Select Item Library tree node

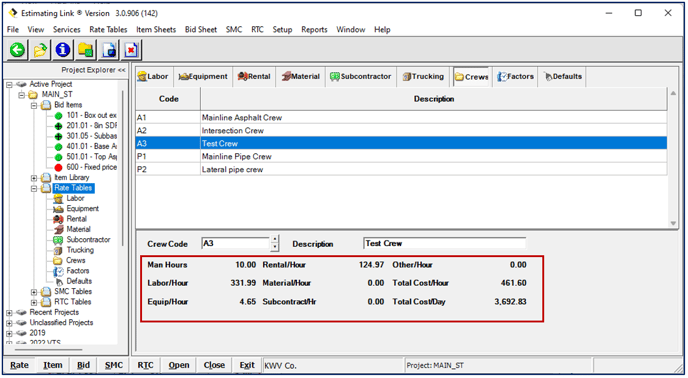72,177
